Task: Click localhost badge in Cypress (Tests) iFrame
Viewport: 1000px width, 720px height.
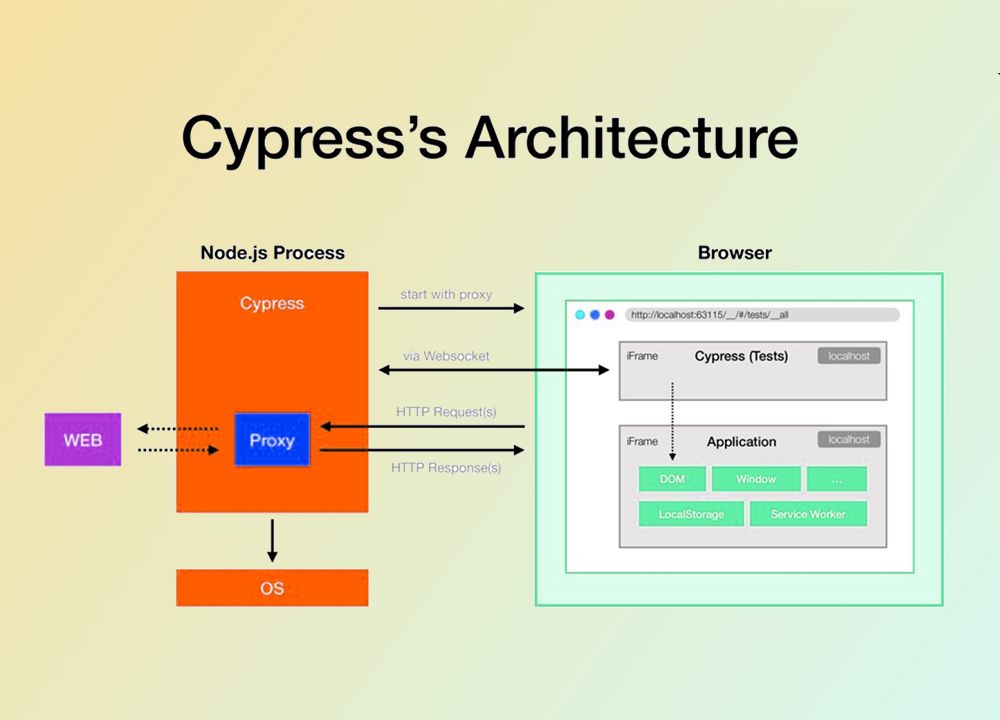Action: (x=849, y=356)
